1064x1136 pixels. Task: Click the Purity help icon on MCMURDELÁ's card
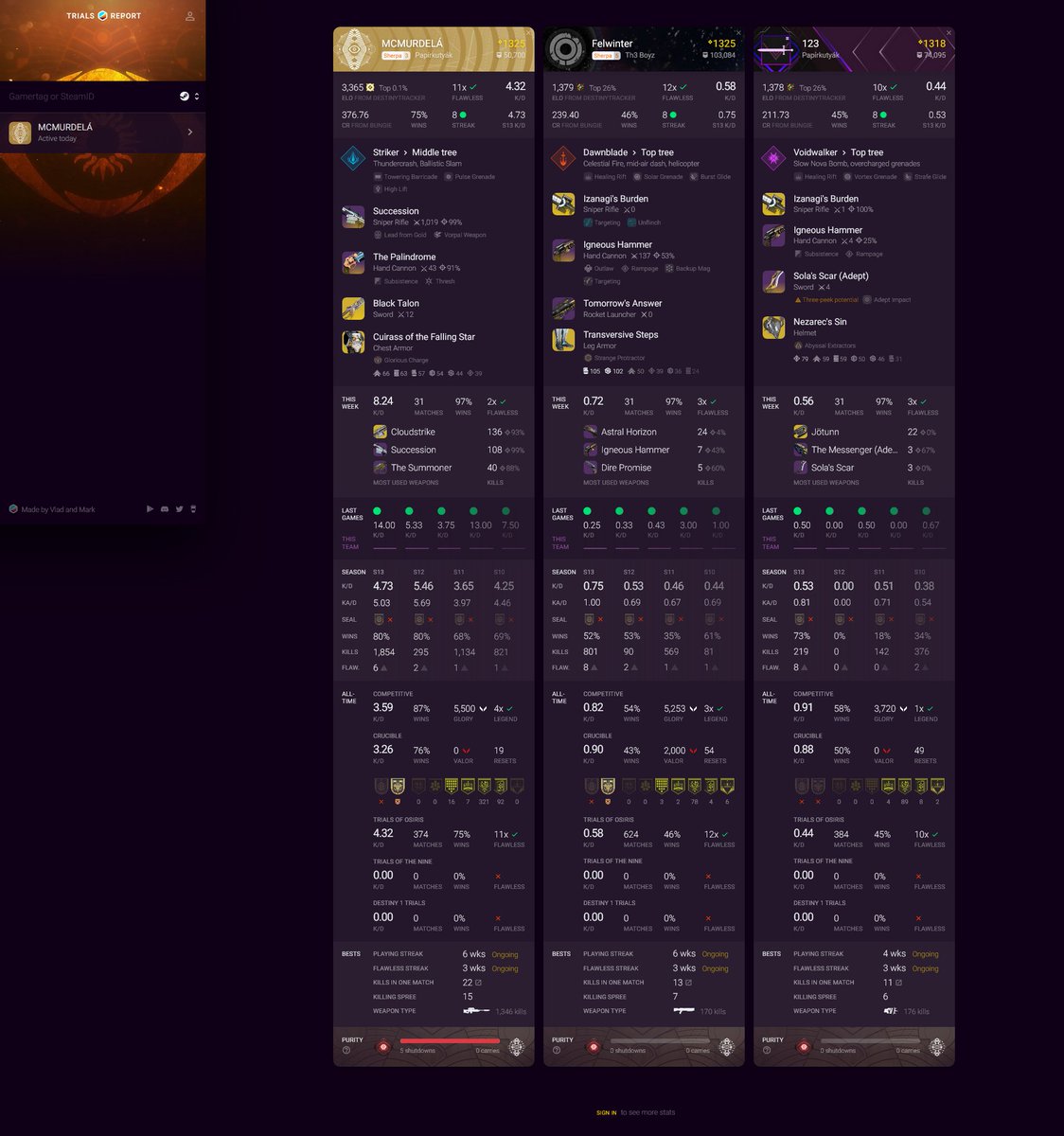click(x=346, y=1050)
